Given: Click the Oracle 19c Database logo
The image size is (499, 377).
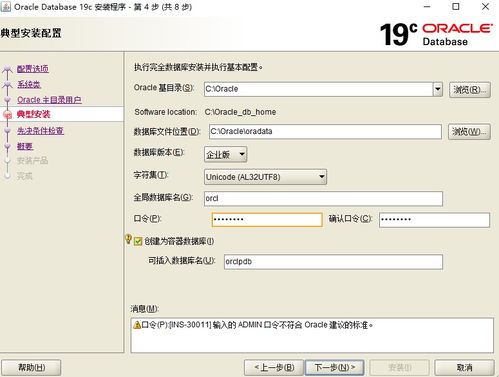Looking at the screenshot, I should coord(436,34).
